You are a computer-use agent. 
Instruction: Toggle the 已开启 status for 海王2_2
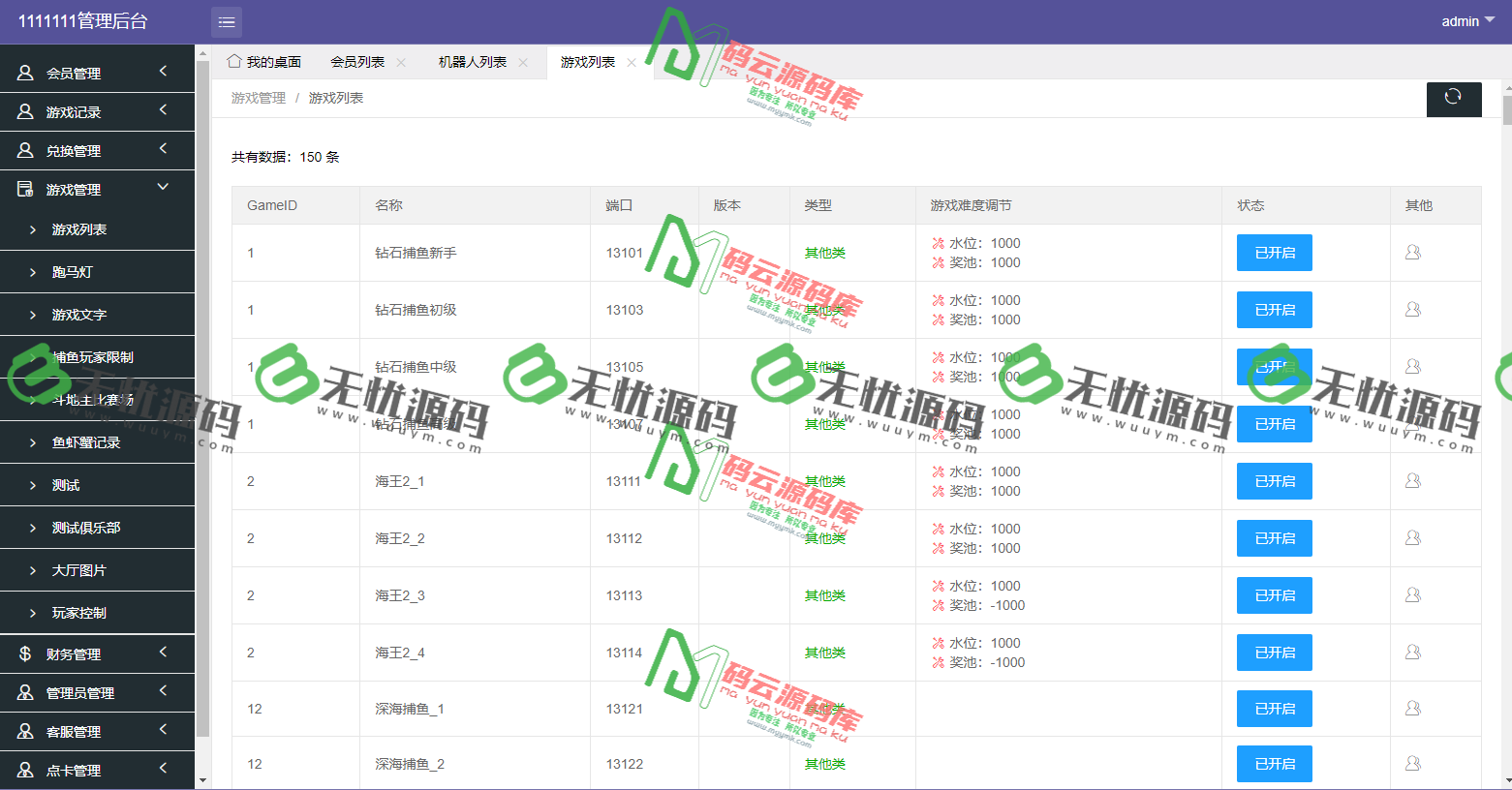tap(1274, 538)
